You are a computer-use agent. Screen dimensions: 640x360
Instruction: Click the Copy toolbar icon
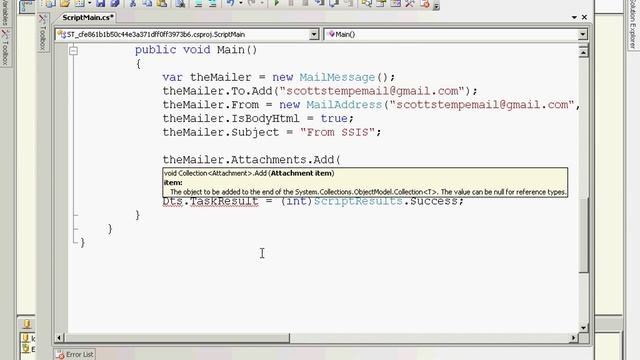coord(147,4)
